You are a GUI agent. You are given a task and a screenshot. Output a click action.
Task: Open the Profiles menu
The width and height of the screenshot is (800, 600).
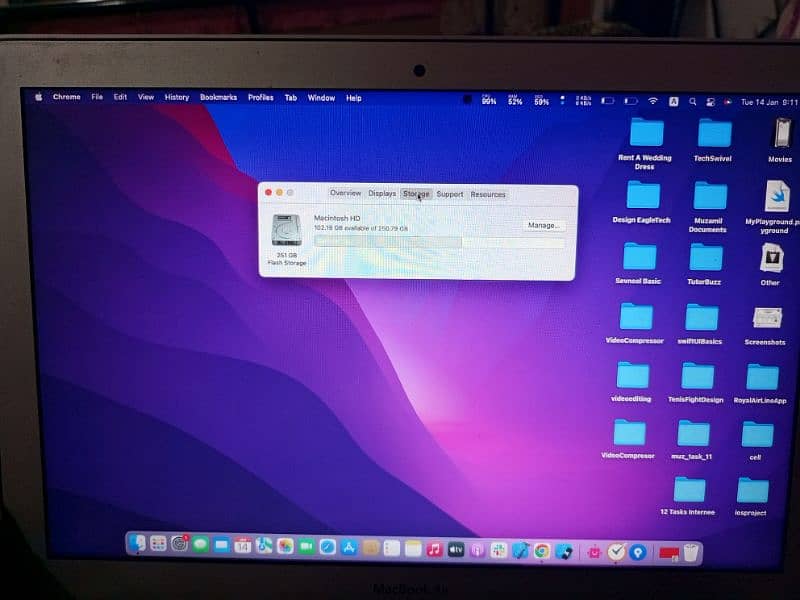pyautogui.click(x=261, y=98)
